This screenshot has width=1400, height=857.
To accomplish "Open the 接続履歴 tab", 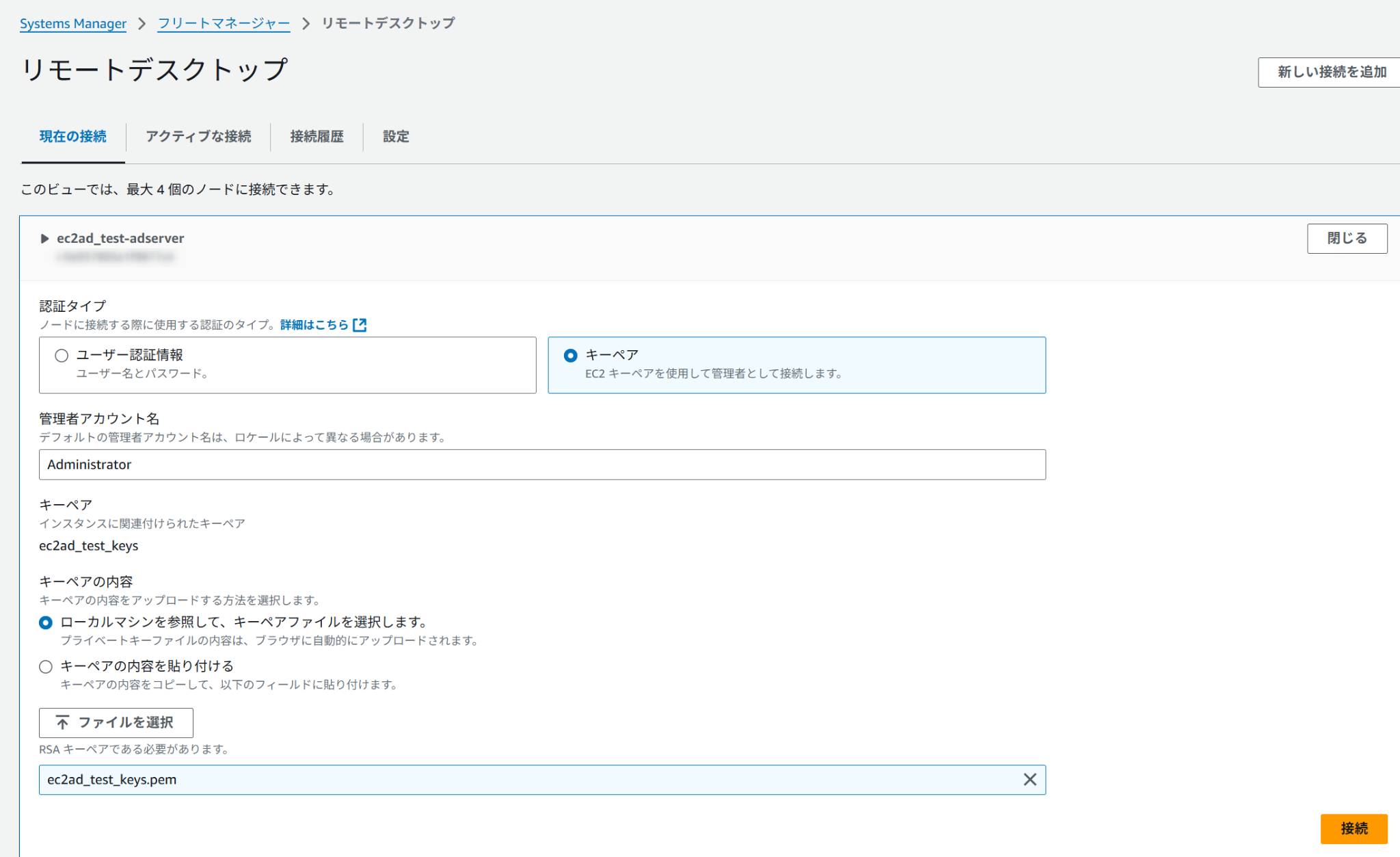I will [x=317, y=137].
